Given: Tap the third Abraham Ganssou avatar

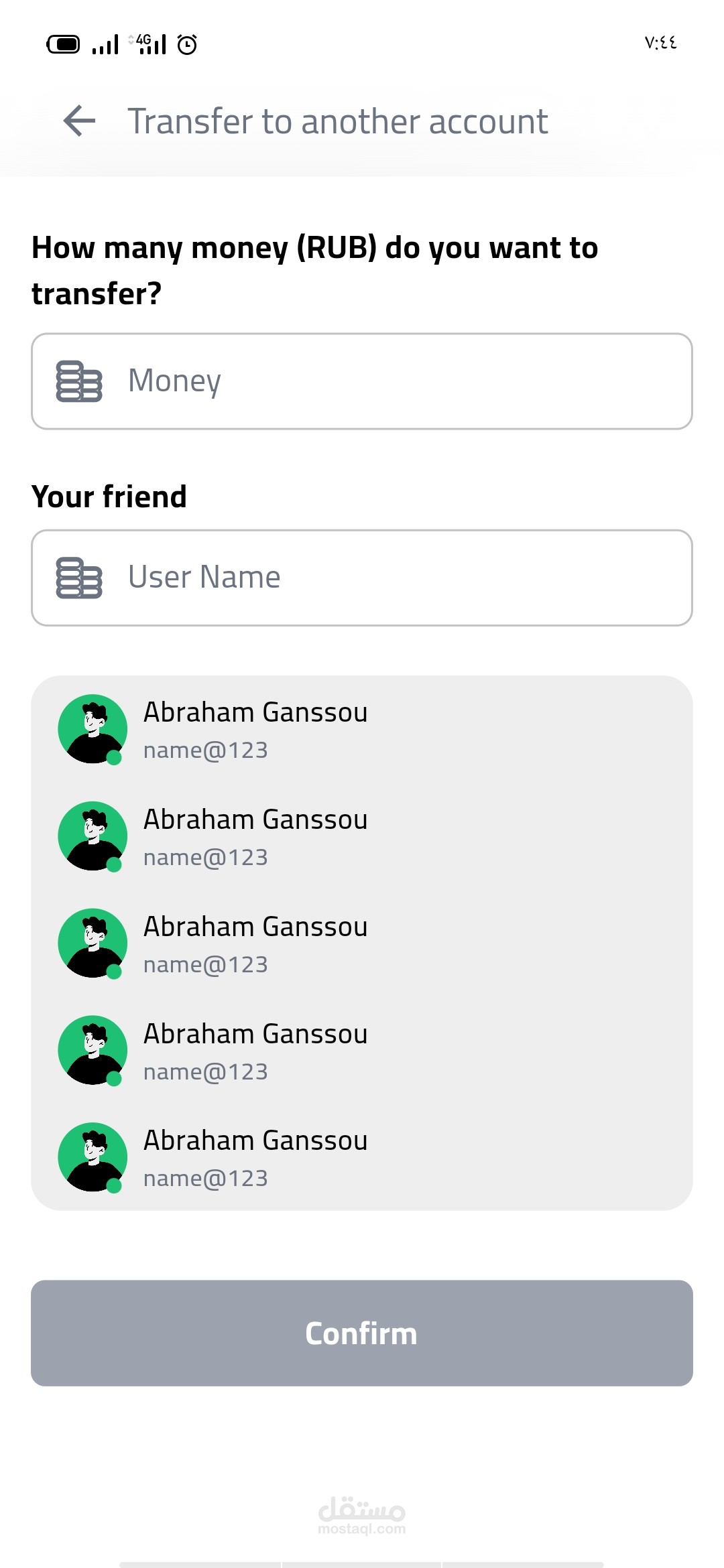Looking at the screenshot, I should 93,943.
